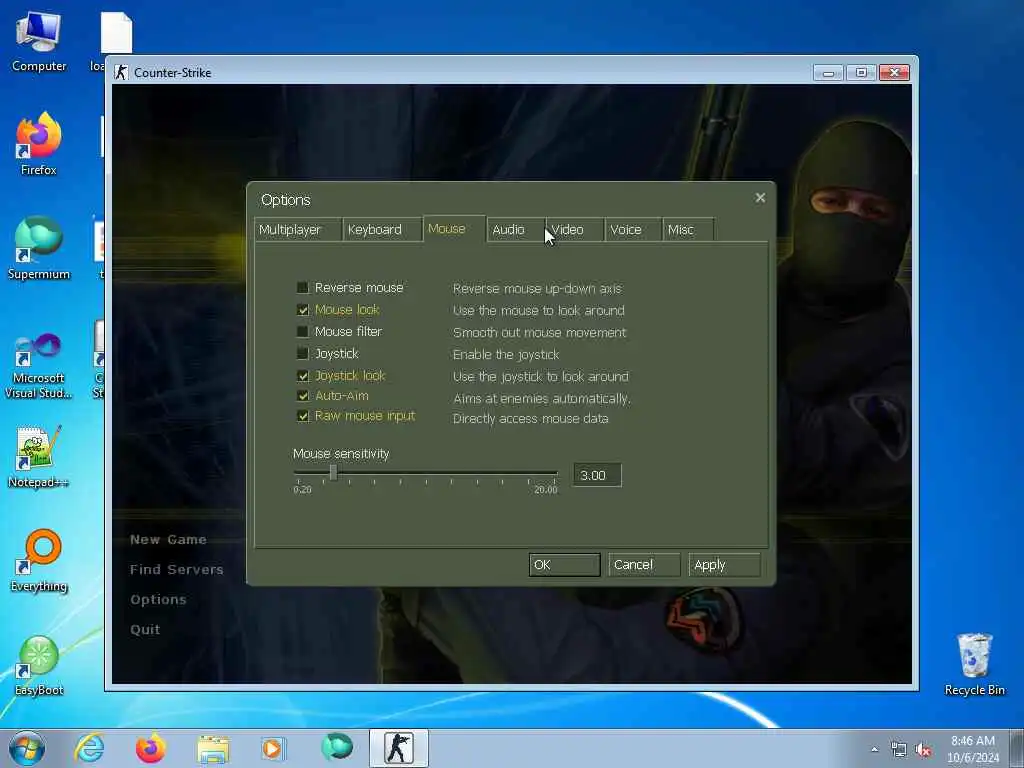This screenshot has height=768, width=1024.
Task: Uncheck the Joystick look checkbox
Action: pyautogui.click(x=302, y=376)
